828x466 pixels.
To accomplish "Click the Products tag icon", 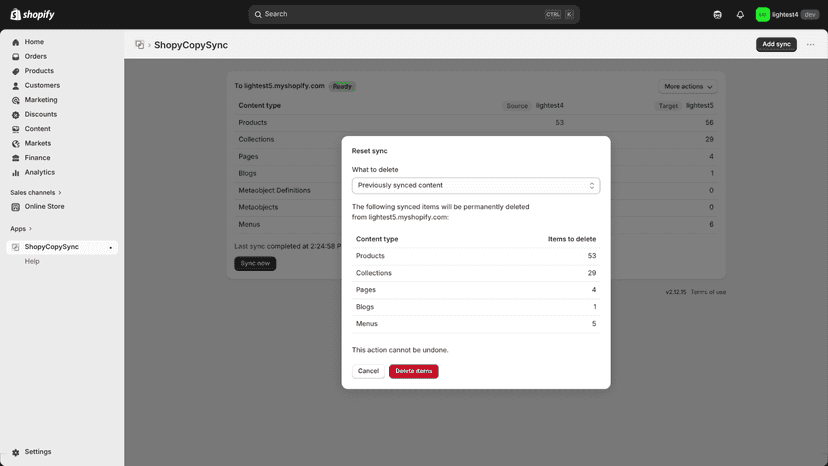I will pyautogui.click(x=16, y=71).
